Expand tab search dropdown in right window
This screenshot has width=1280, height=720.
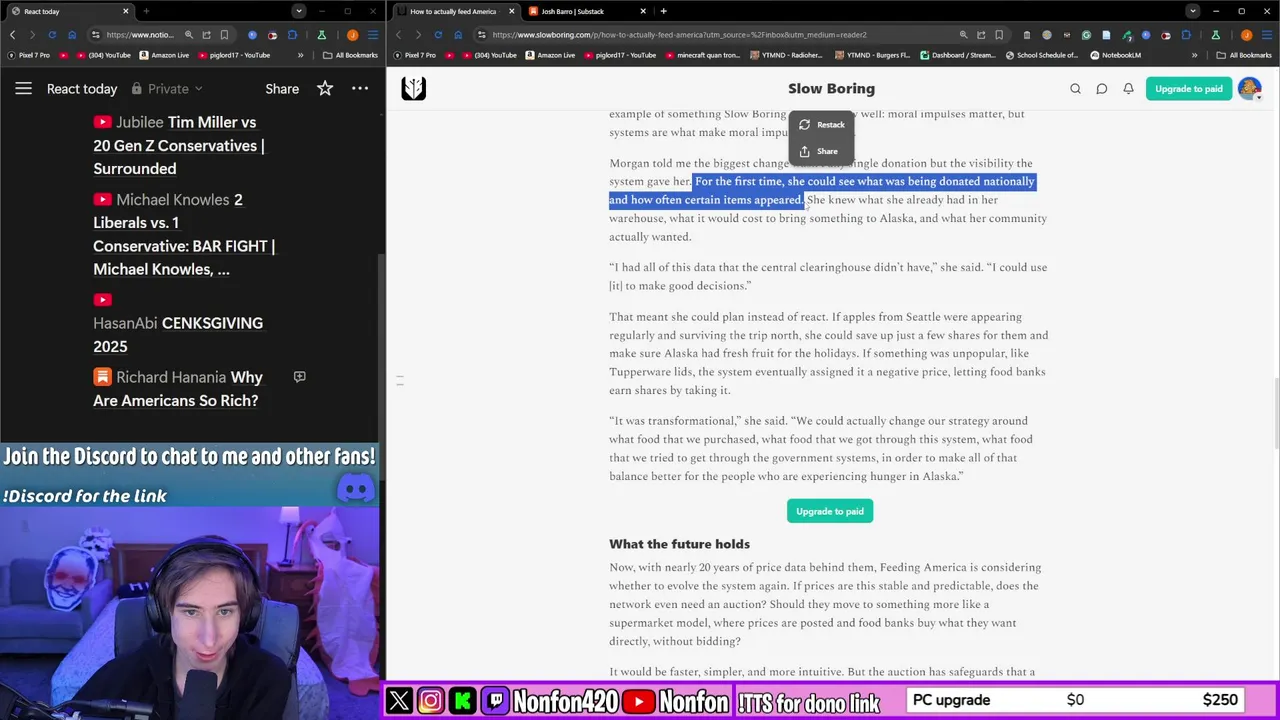click(x=1192, y=11)
